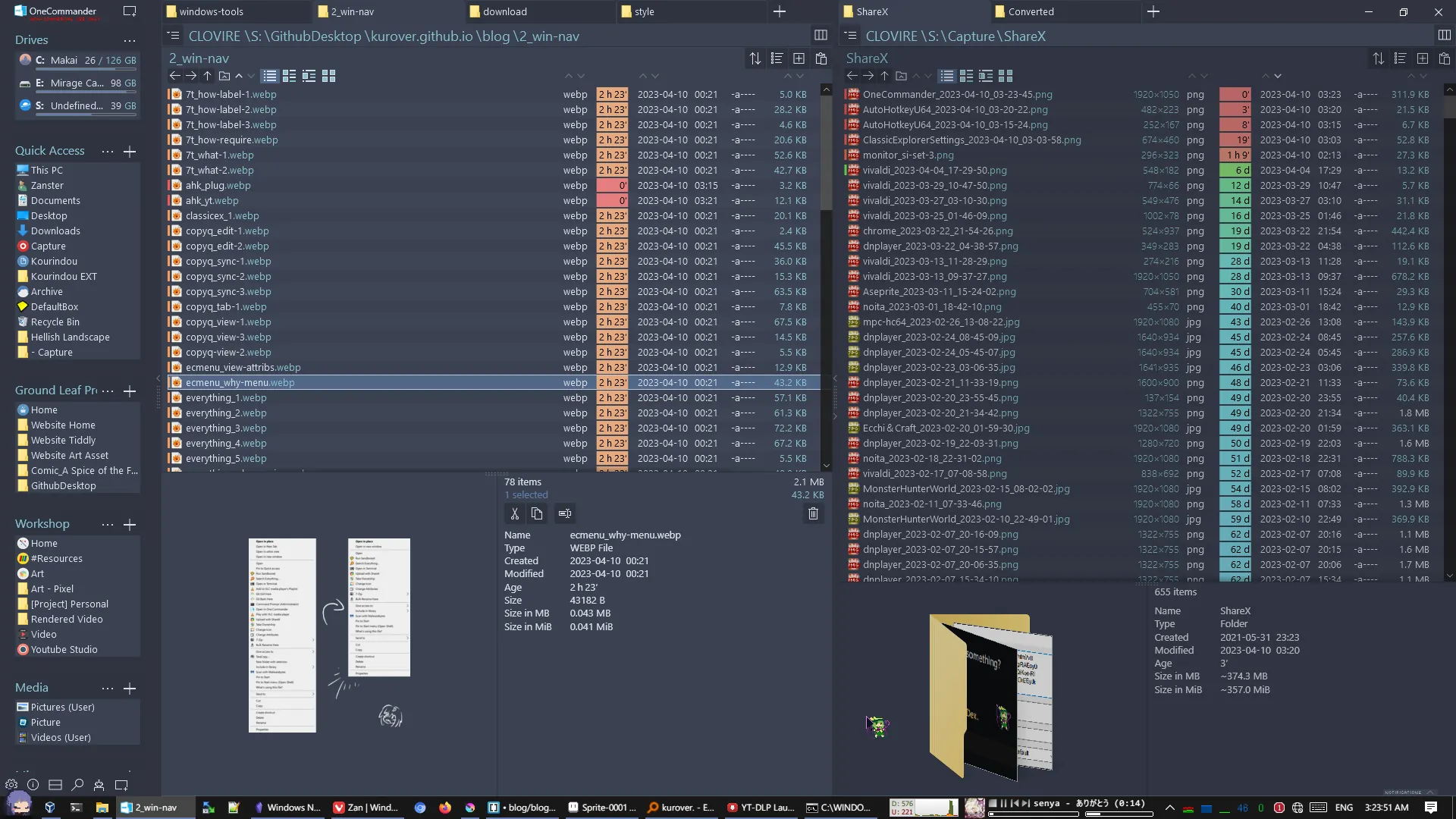The image size is (1456, 819).
Task: Open Drives section three-dot menu
Action: tap(130, 40)
